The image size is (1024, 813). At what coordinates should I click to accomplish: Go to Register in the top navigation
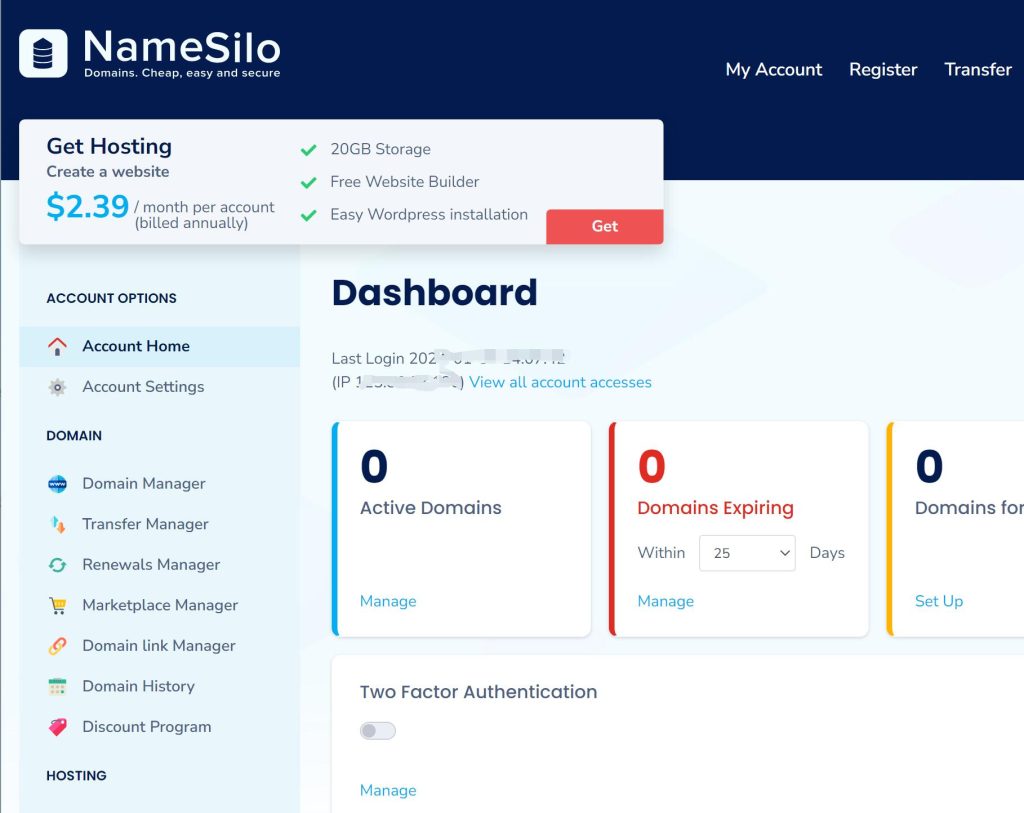tap(883, 69)
